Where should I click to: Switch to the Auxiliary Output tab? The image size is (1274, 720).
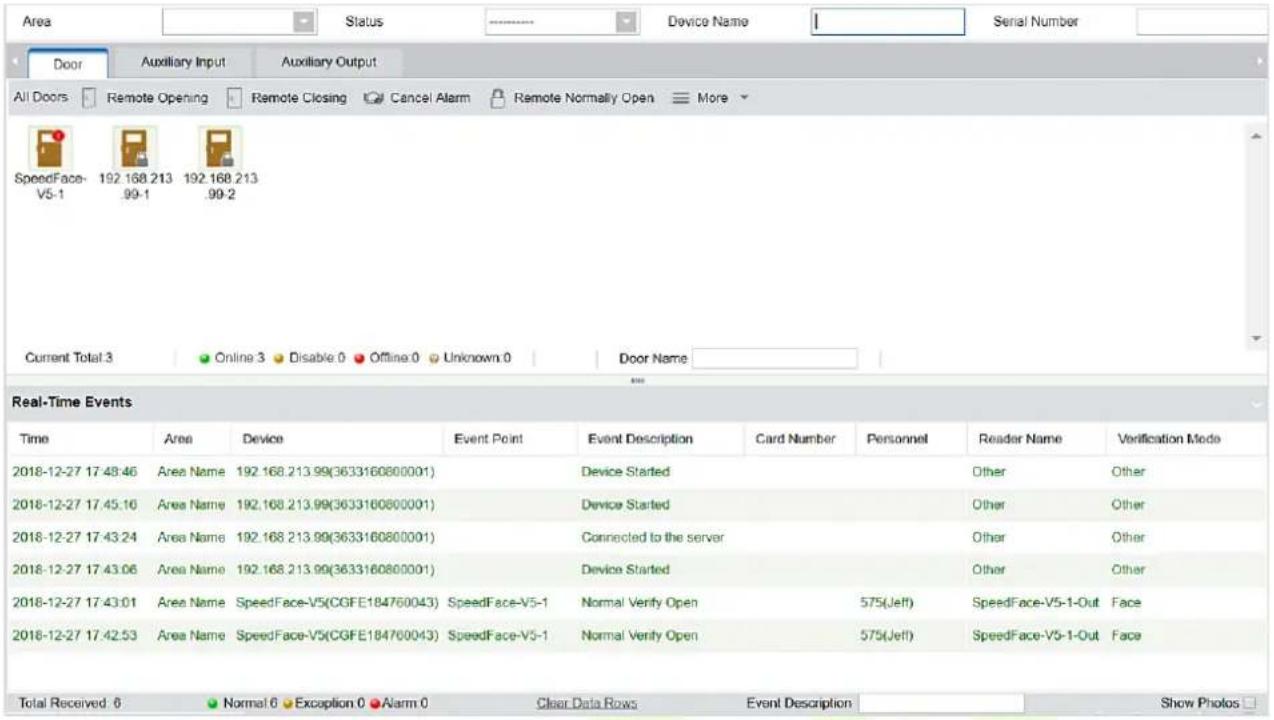(x=329, y=62)
